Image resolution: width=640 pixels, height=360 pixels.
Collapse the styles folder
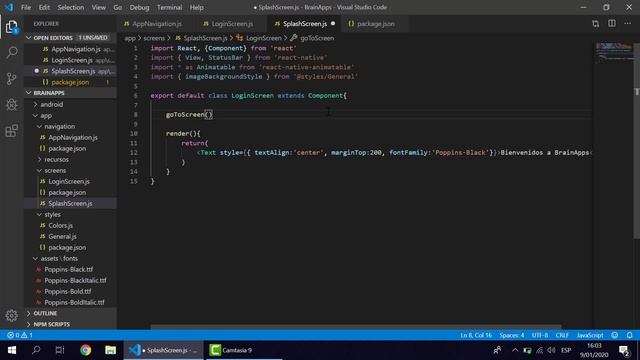pos(52,214)
